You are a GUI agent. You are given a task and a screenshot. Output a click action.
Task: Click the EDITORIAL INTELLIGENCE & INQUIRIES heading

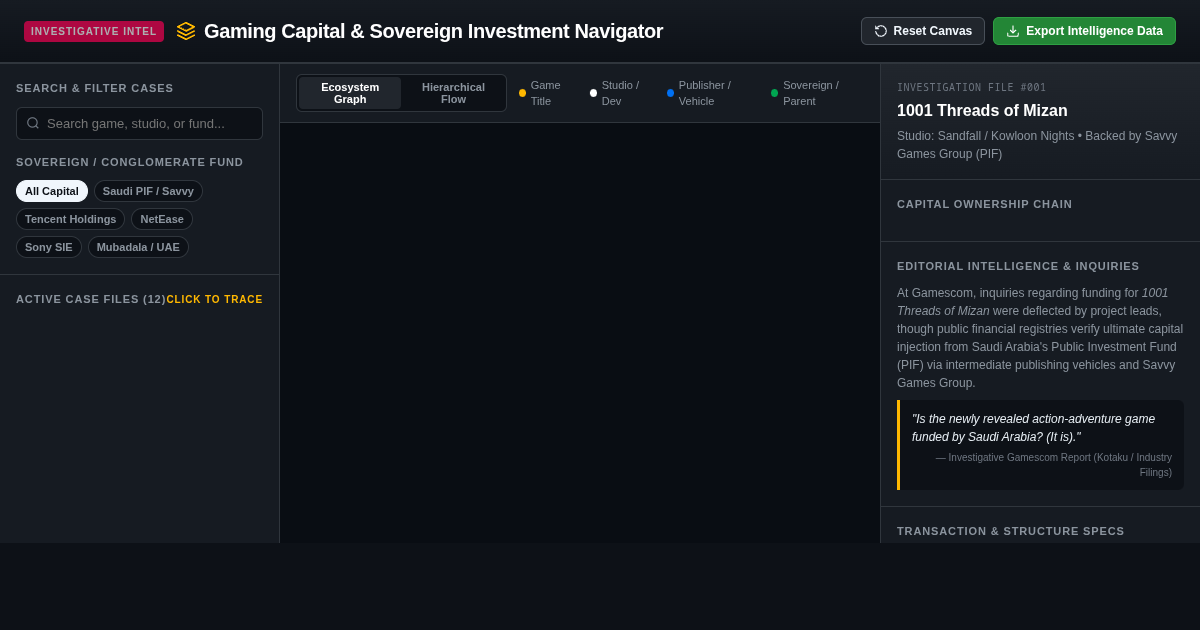pos(1018,266)
